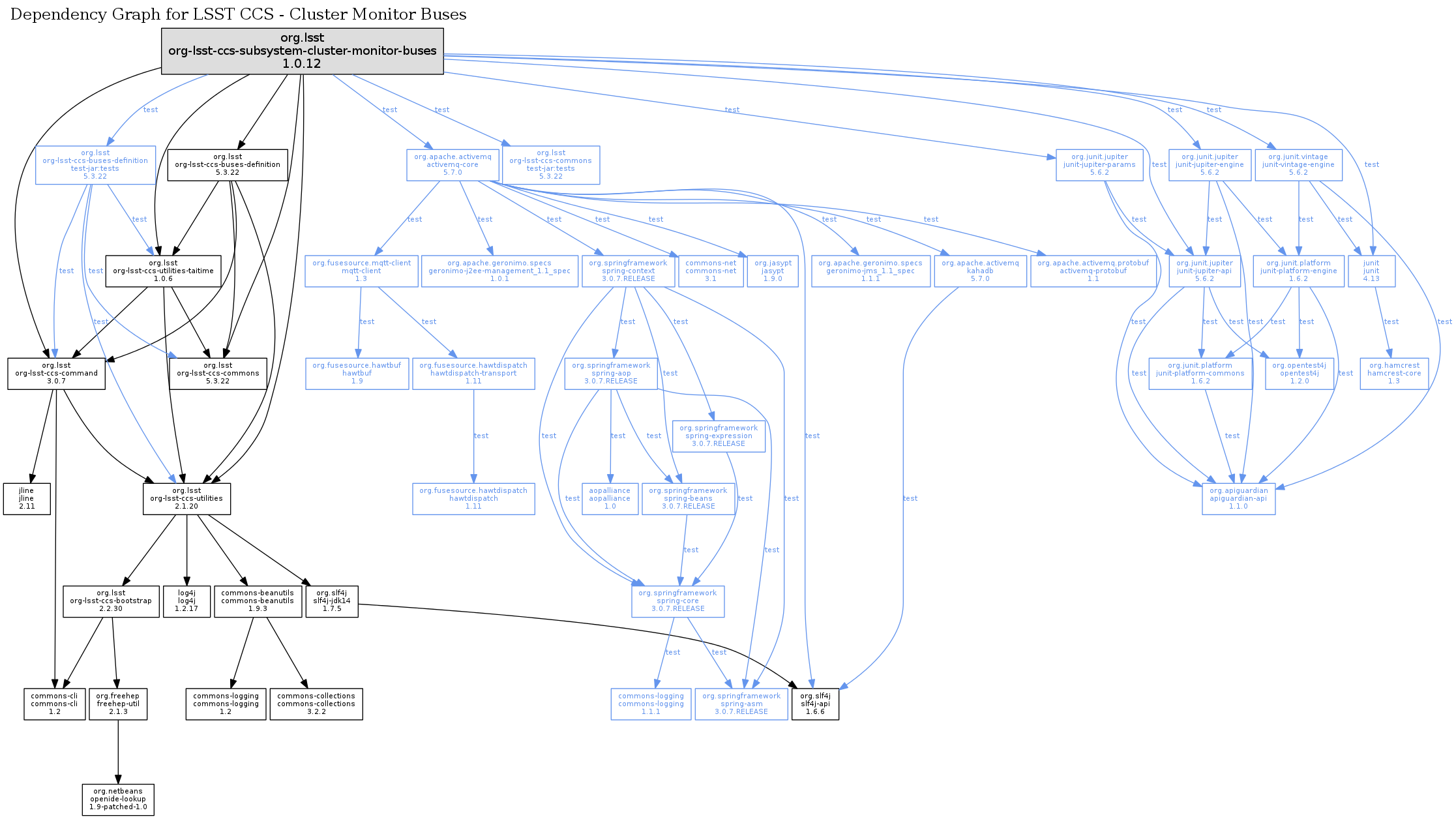The width and height of the screenshot is (1456, 819).
Task: Select the slf4j-api 1.6.6 node
Action: (815, 704)
